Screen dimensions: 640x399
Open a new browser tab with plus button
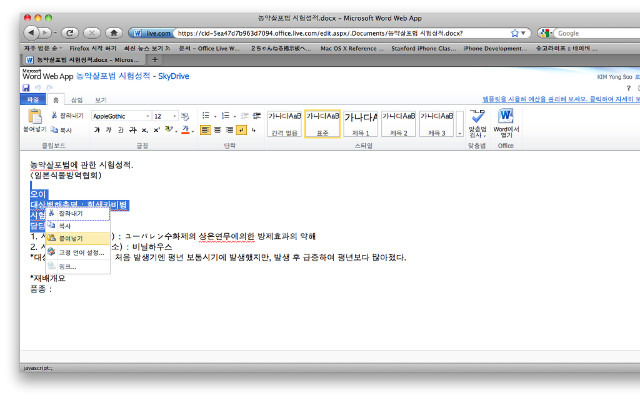click(155, 60)
